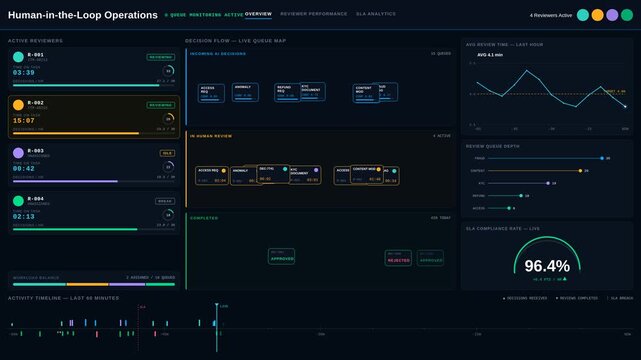
Task: Click the green up-trend arrow under 96.4%
Action: (x=565, y=279)
